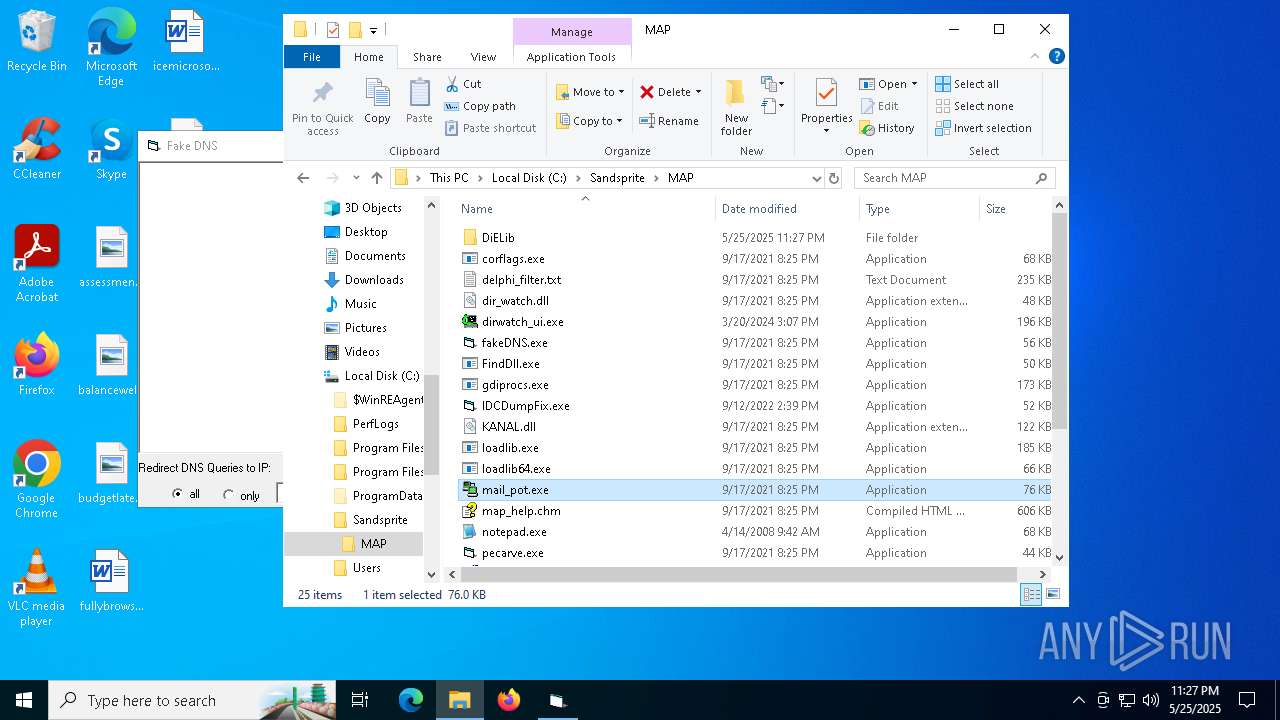Select 'all' radio in Fake DNS window

(178, 494)
